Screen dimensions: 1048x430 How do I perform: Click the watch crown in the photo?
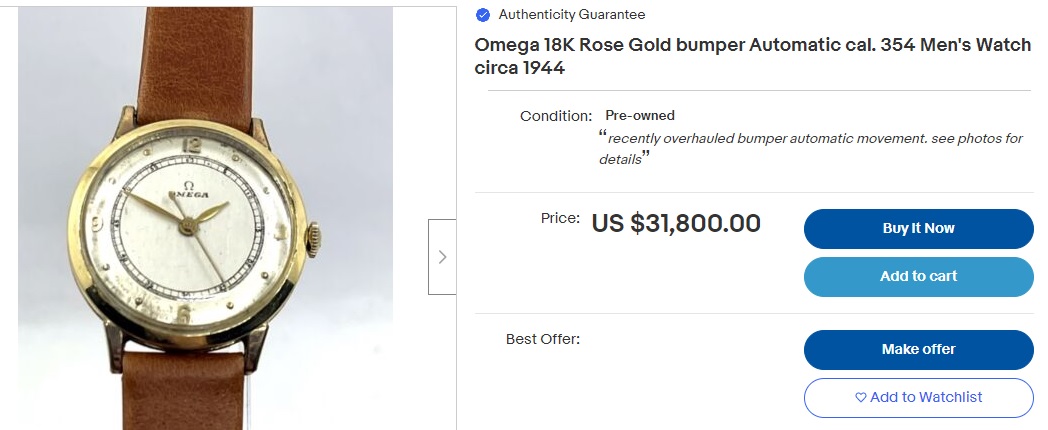pyautogui.click(x=314, y=238)
